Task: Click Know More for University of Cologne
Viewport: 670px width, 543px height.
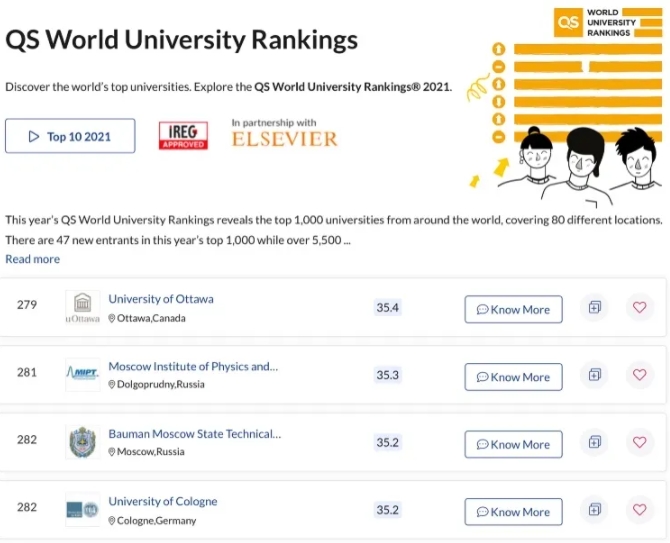Action: (x=513, y=512)
